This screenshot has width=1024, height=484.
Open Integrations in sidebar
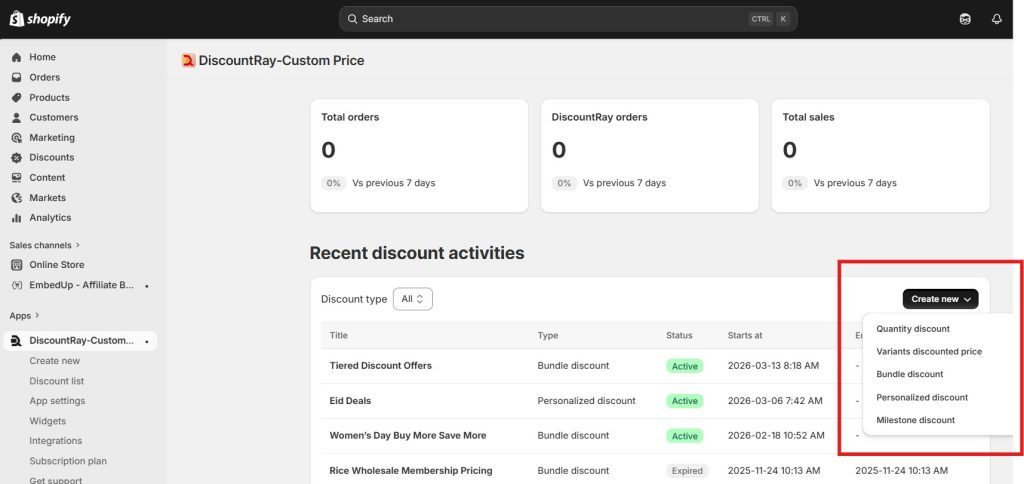[x=56, y=441]
